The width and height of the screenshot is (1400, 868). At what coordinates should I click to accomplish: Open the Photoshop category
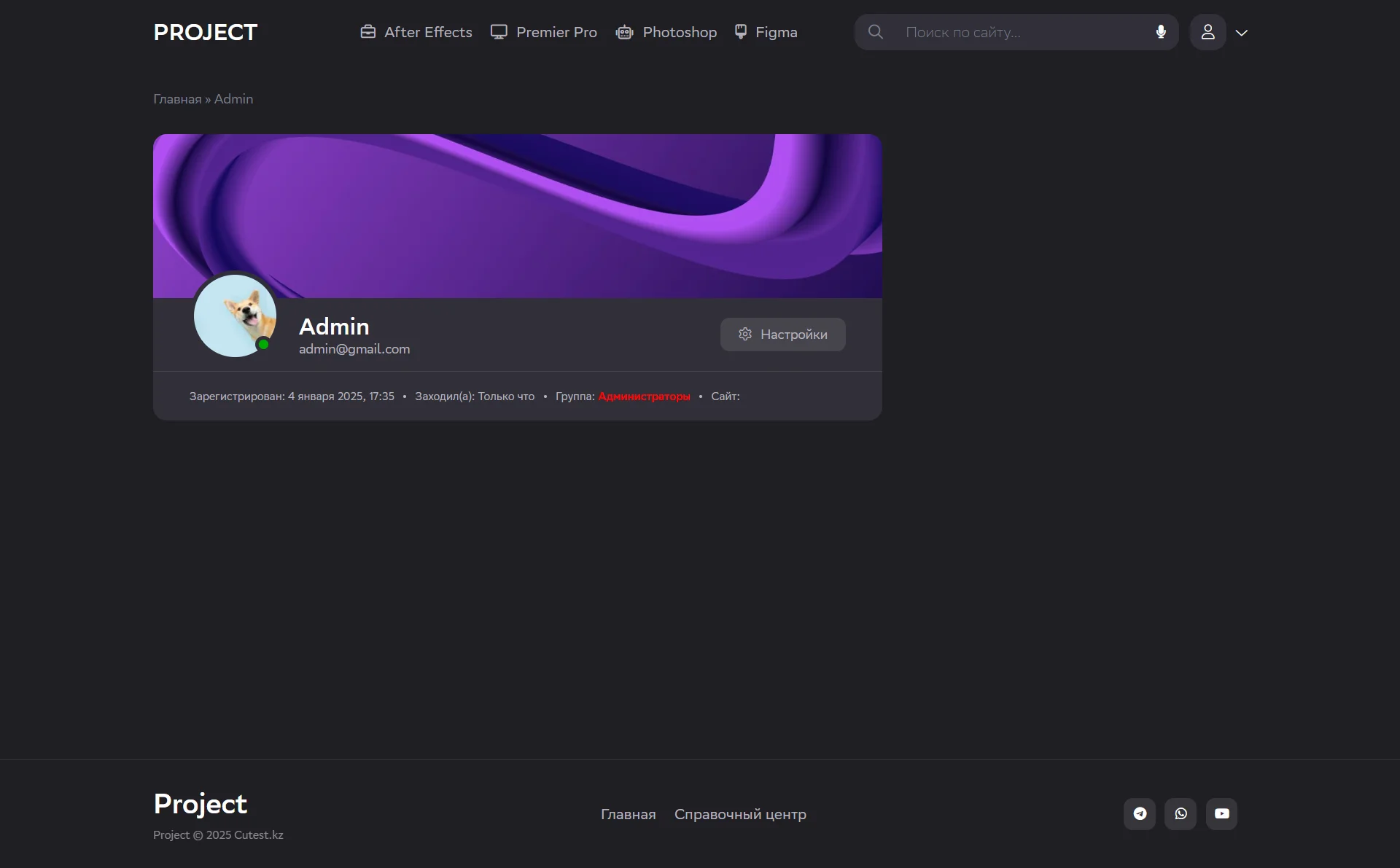point(679,32)
